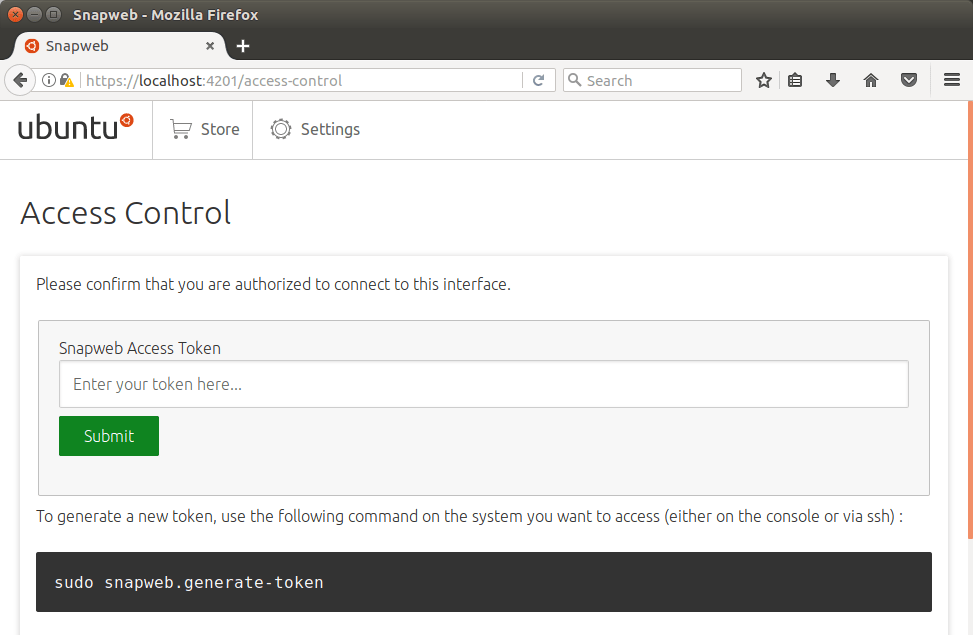Go to Firefox home page icon
The image size is (973, 635).
pyautogui.click(x=871, y=80)
